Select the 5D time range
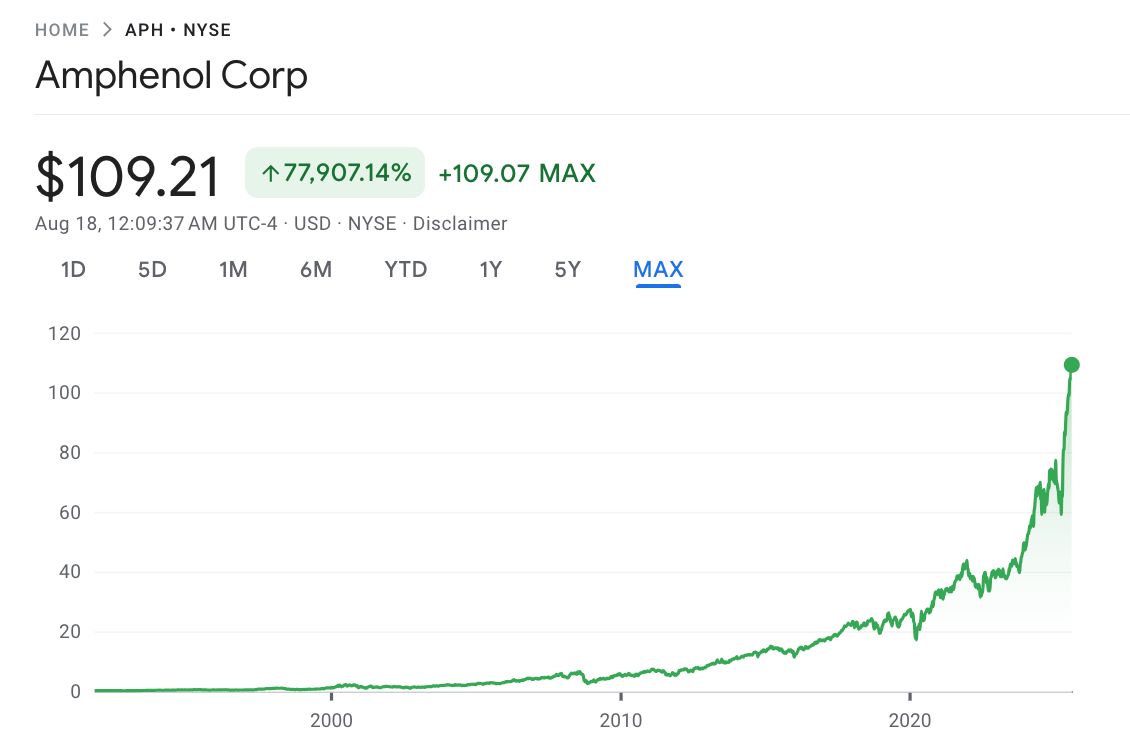1130x756 pixels. coord(152,269)
